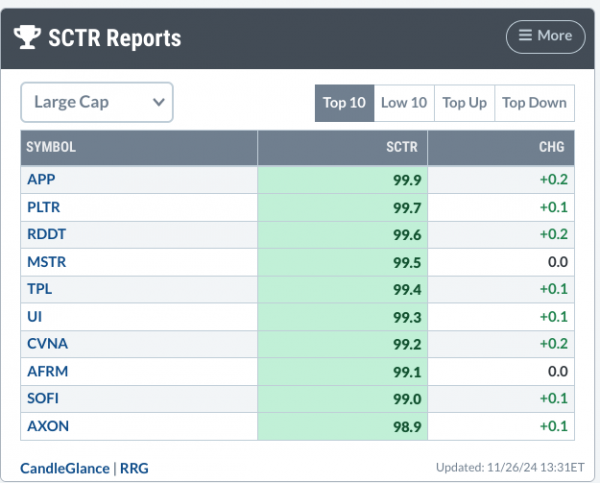Click the 99.6 SCTR value for RDDT
The image size is (600, 483).
tap(407, 235)
